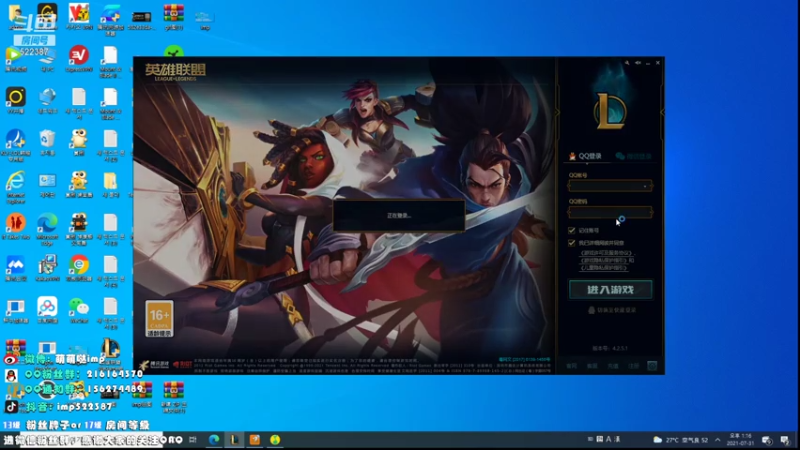
Task: Click League of Legends taskbar icon
Action: [x=234, y=439]
